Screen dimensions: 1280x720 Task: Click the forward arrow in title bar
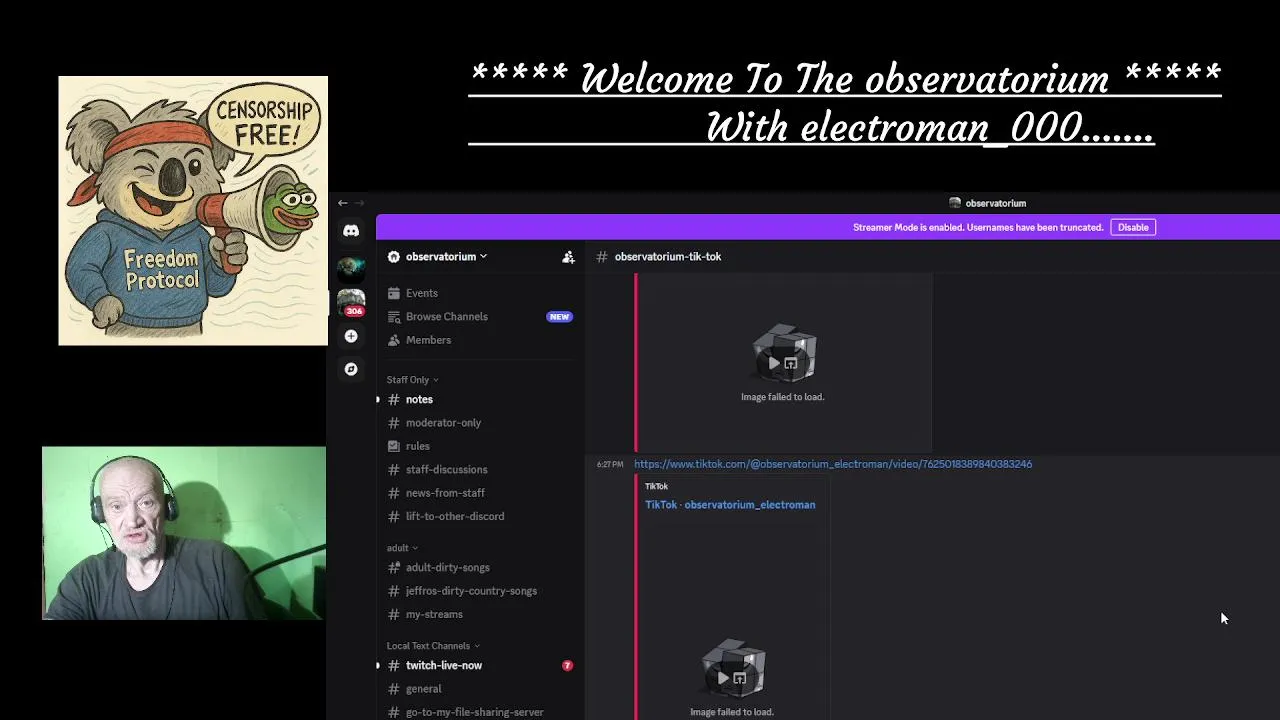pyautogui.click(x=359, y=203)
